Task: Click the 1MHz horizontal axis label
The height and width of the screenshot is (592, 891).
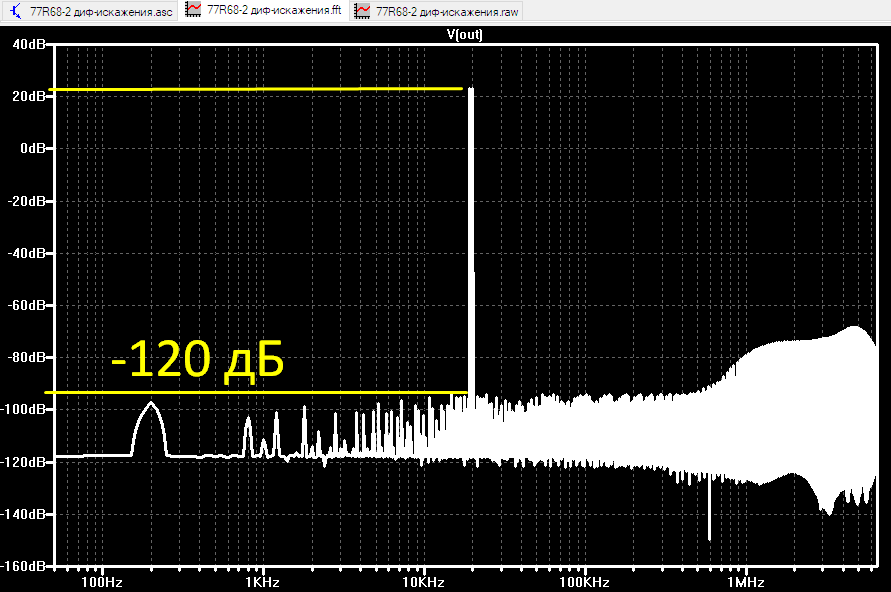Action: click(x=746, y=582)
